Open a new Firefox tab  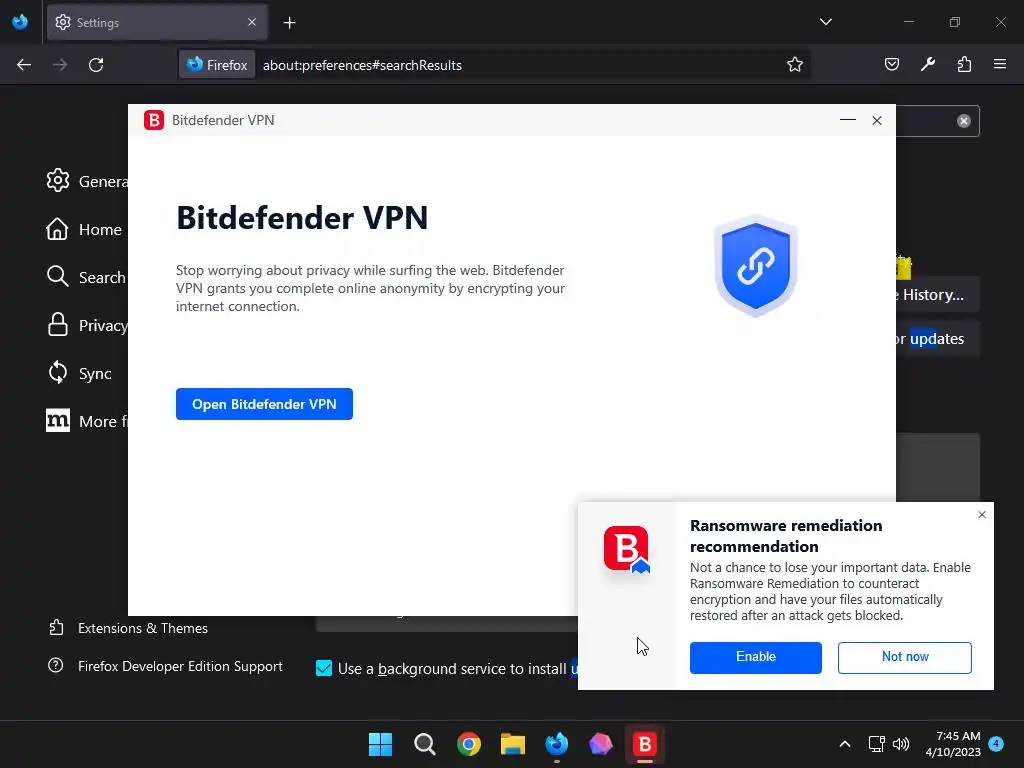click(289, 23)
